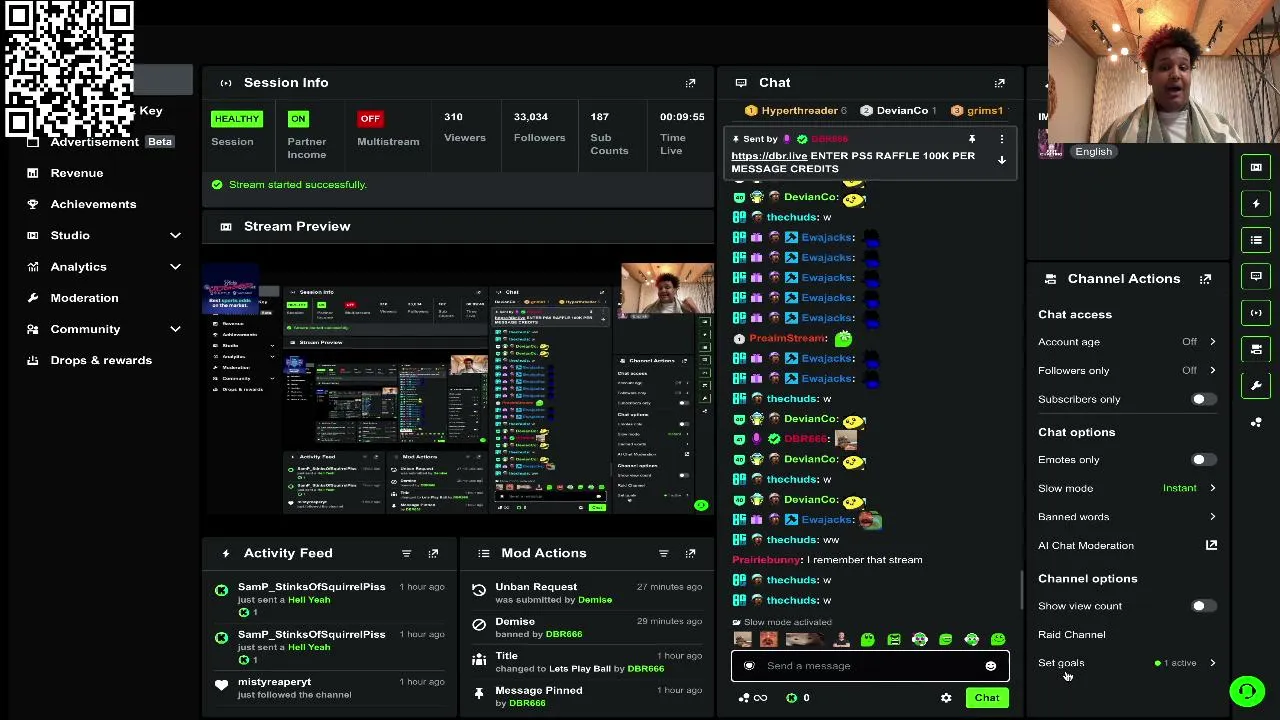1280x720 pixels.
Task: Click the Stream Preview sidebar icon
Action: 1256,167
